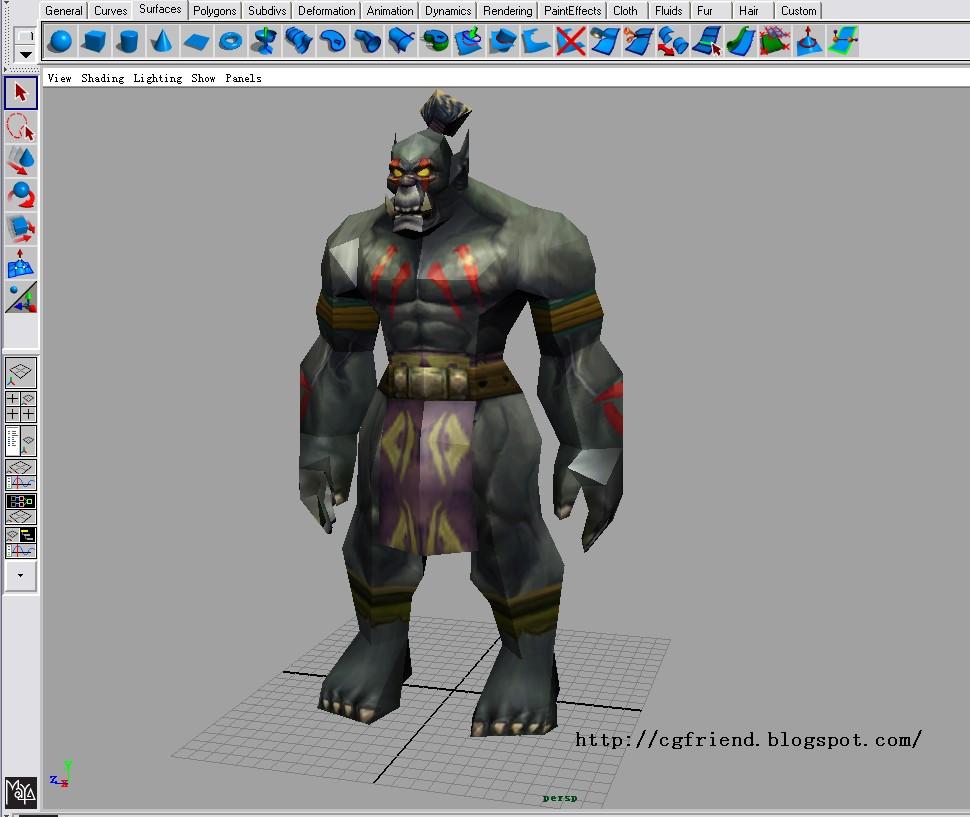The image size is (970, 817).
Task: Switch to persp over Graph Editor layout
Action: click(21, 474)
